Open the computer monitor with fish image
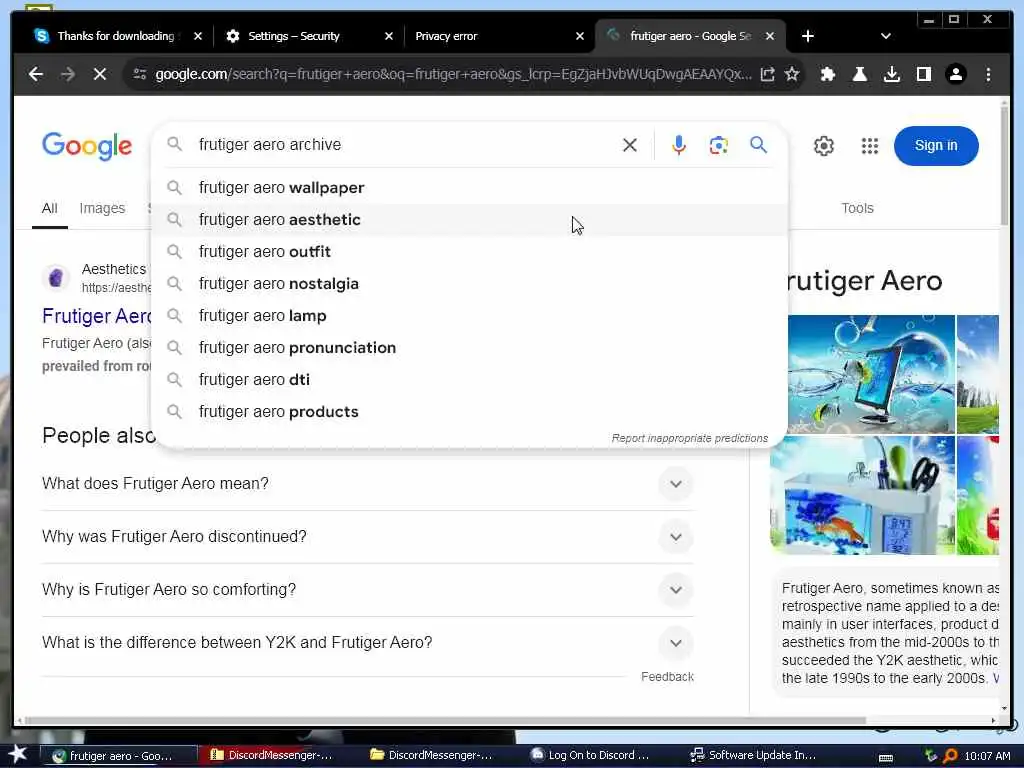Screen dimensions: 1024x768 [x=871, y=374]
